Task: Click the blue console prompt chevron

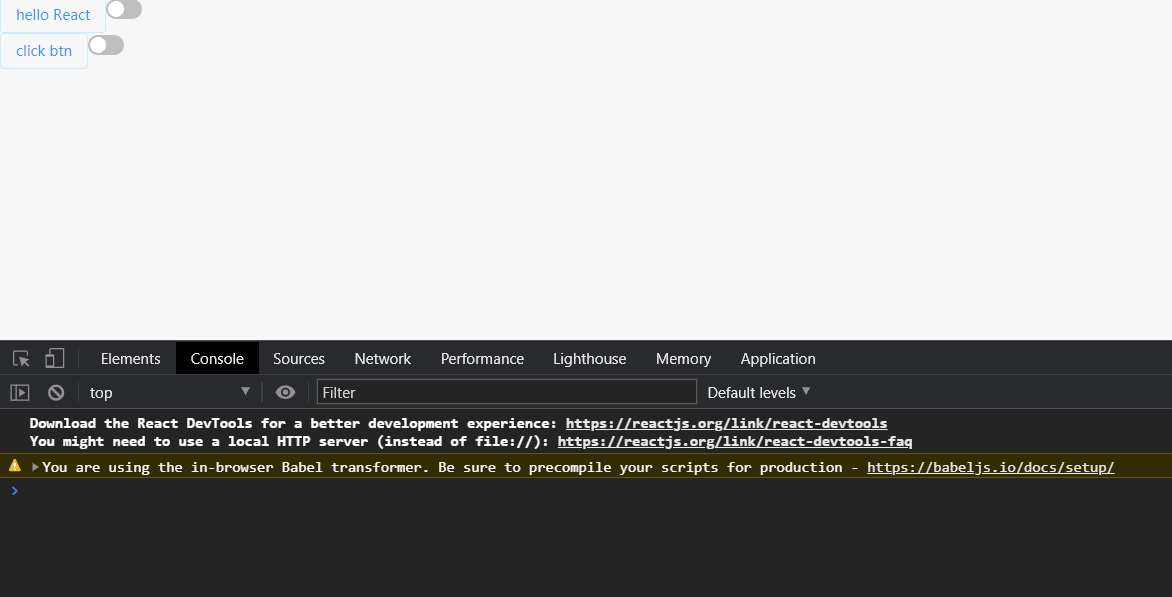Action: [x=14, y=491]
